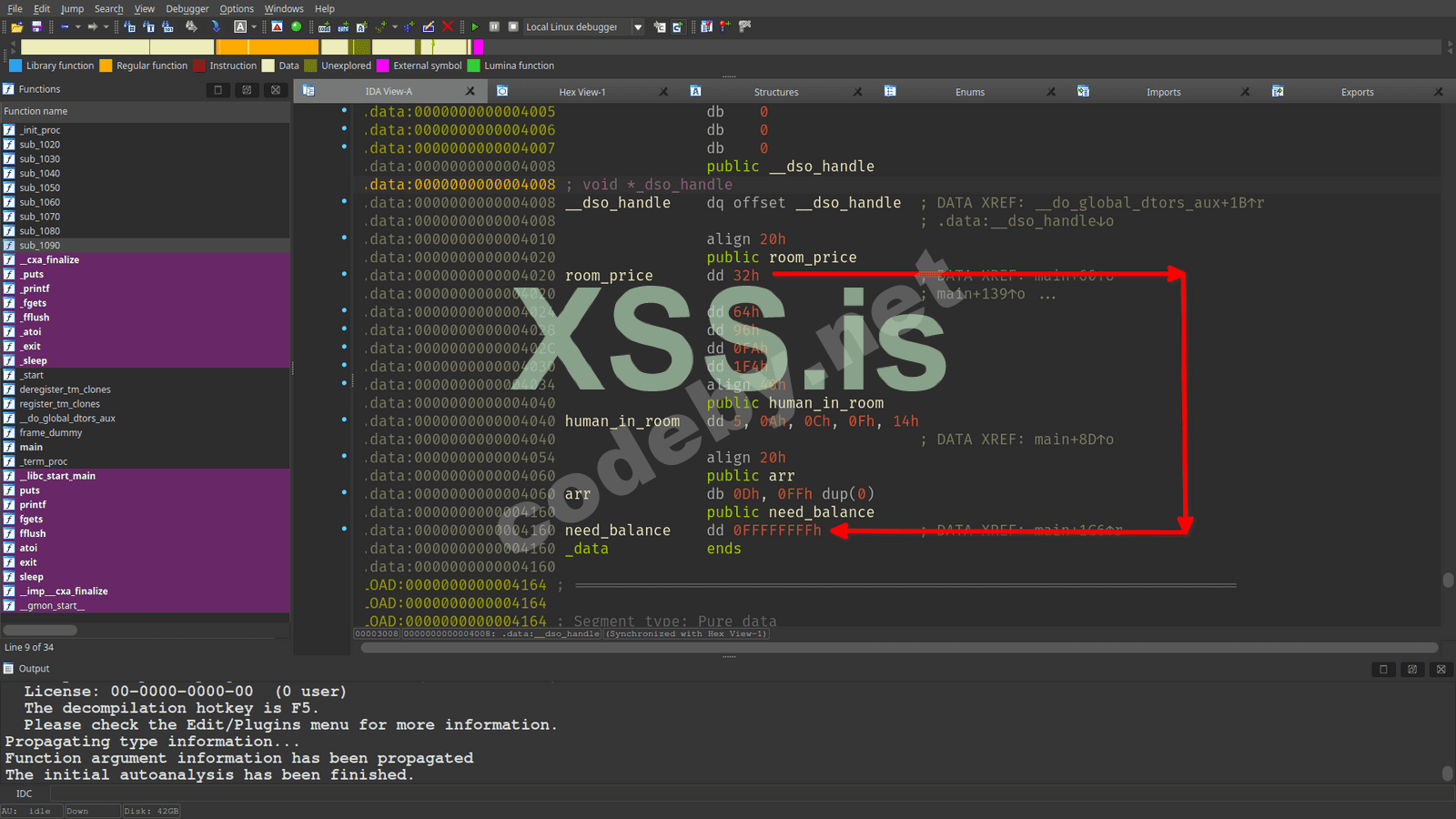1456x819 pixels.
Task: Click the red triangle warning toolbar icon
Action: pos(277,27)
